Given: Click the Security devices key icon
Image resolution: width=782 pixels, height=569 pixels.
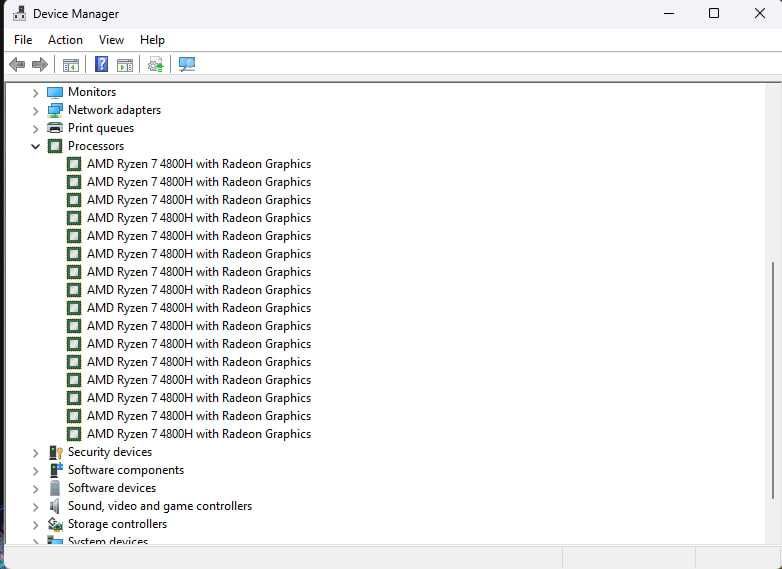Looking at the screenshot, I should (x=55, y=452).
